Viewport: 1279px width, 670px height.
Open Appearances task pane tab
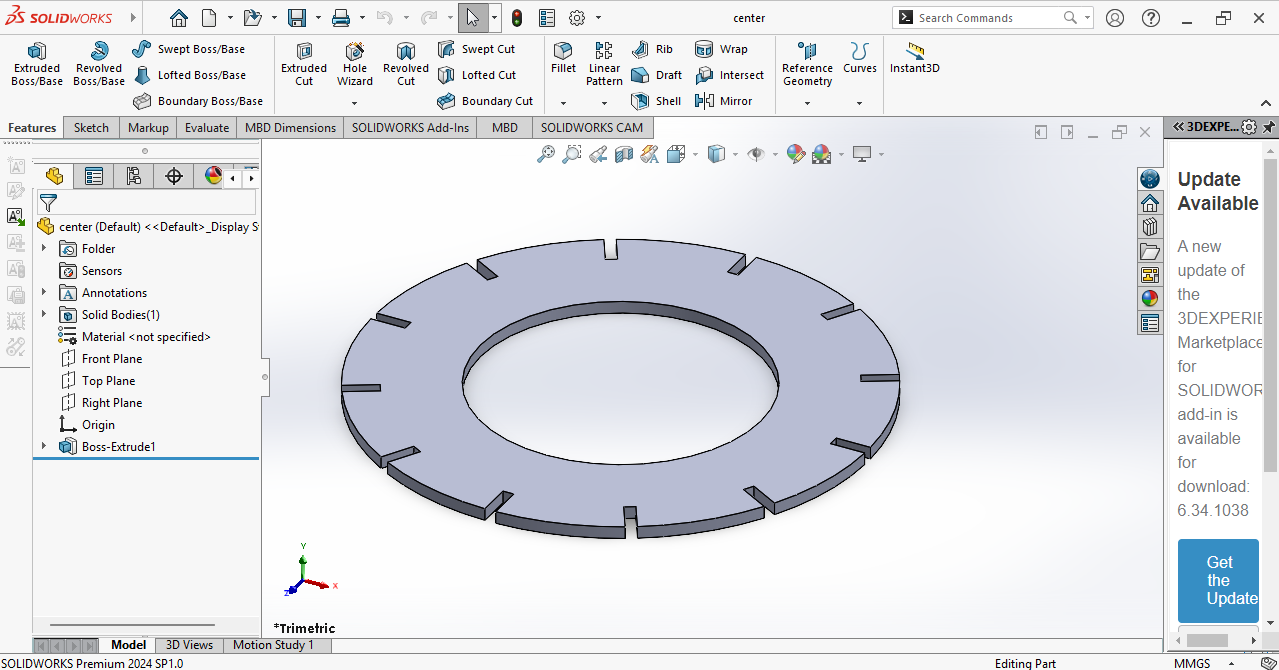pyautogui.click(x=1150, y=298)
